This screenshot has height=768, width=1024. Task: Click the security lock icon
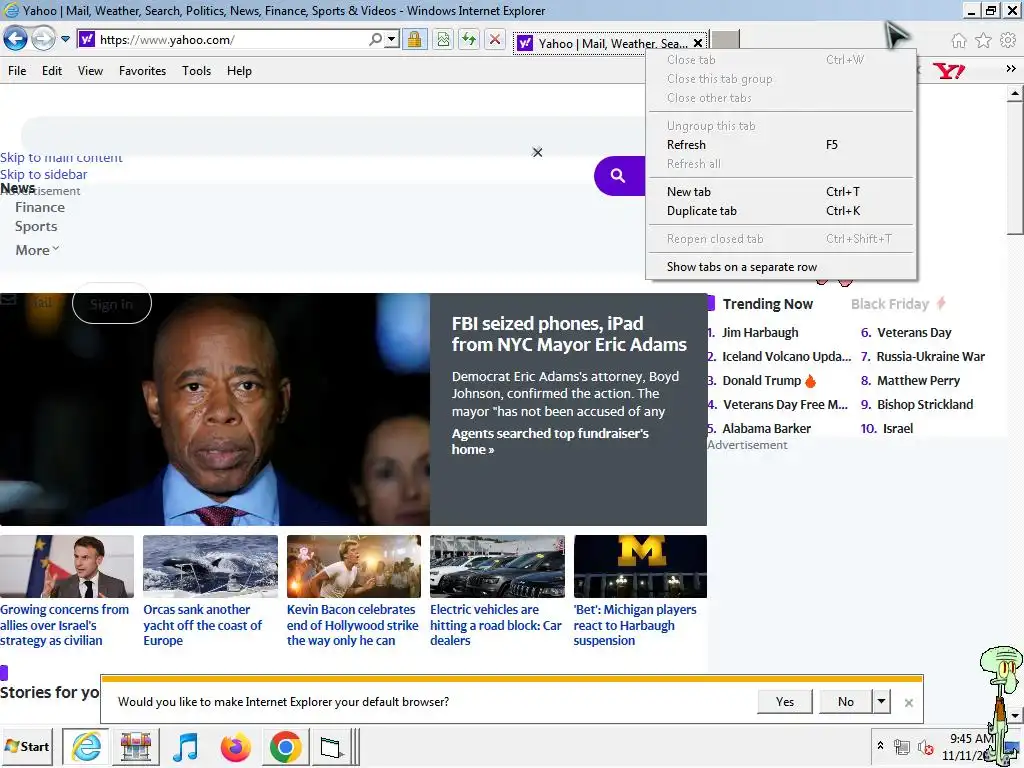click(414, 39)
